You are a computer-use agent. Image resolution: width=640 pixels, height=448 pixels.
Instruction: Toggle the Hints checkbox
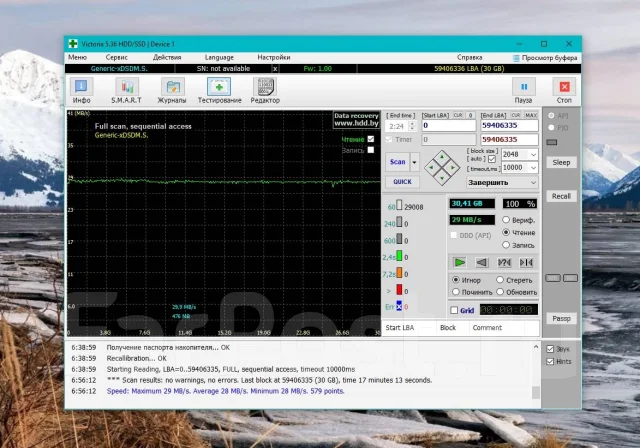pyautogui.click(x=550, y=362)
